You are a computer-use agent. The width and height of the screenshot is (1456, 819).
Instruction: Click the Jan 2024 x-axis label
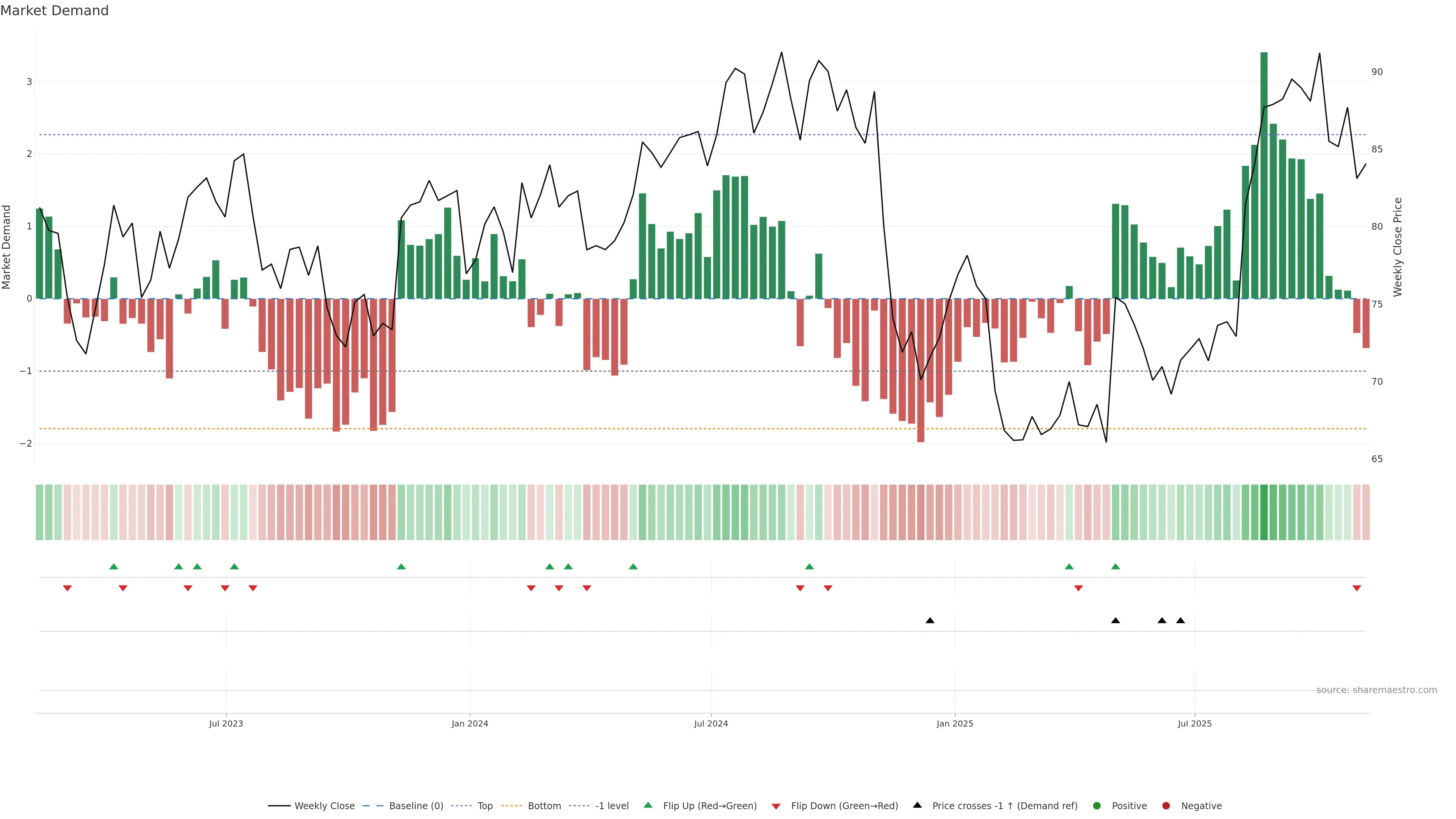click(470, 723)
